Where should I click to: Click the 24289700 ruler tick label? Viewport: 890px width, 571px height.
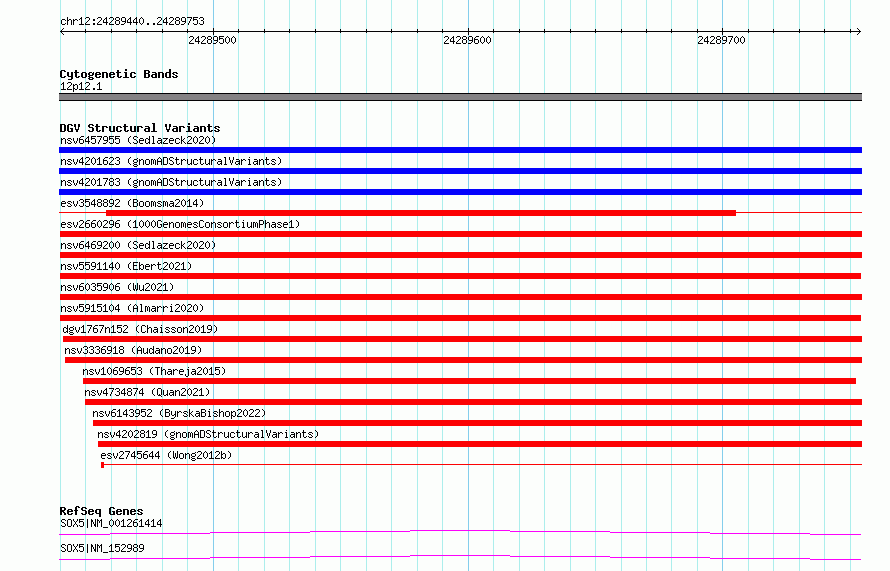(x=721, y=40)
